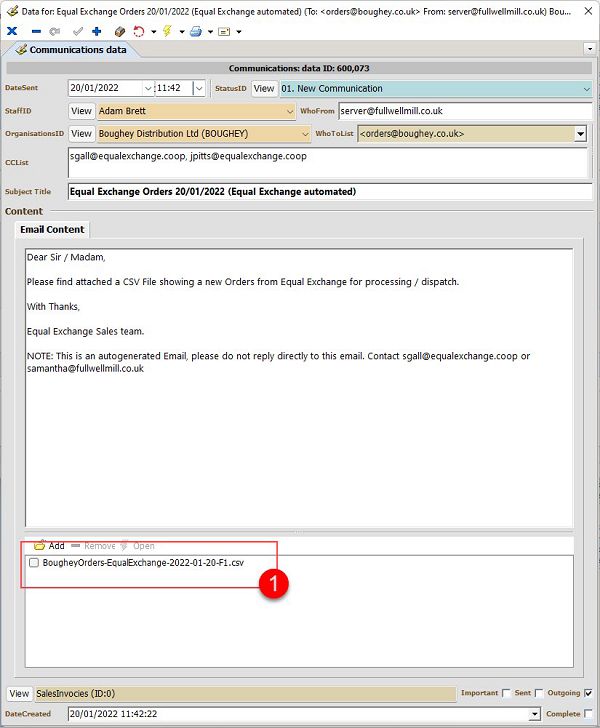Image resolution: width=600 pixels, height=728 pixels.
Task: Expand the Adam Brett staff dropdown
Action: [x=290, y=111]
